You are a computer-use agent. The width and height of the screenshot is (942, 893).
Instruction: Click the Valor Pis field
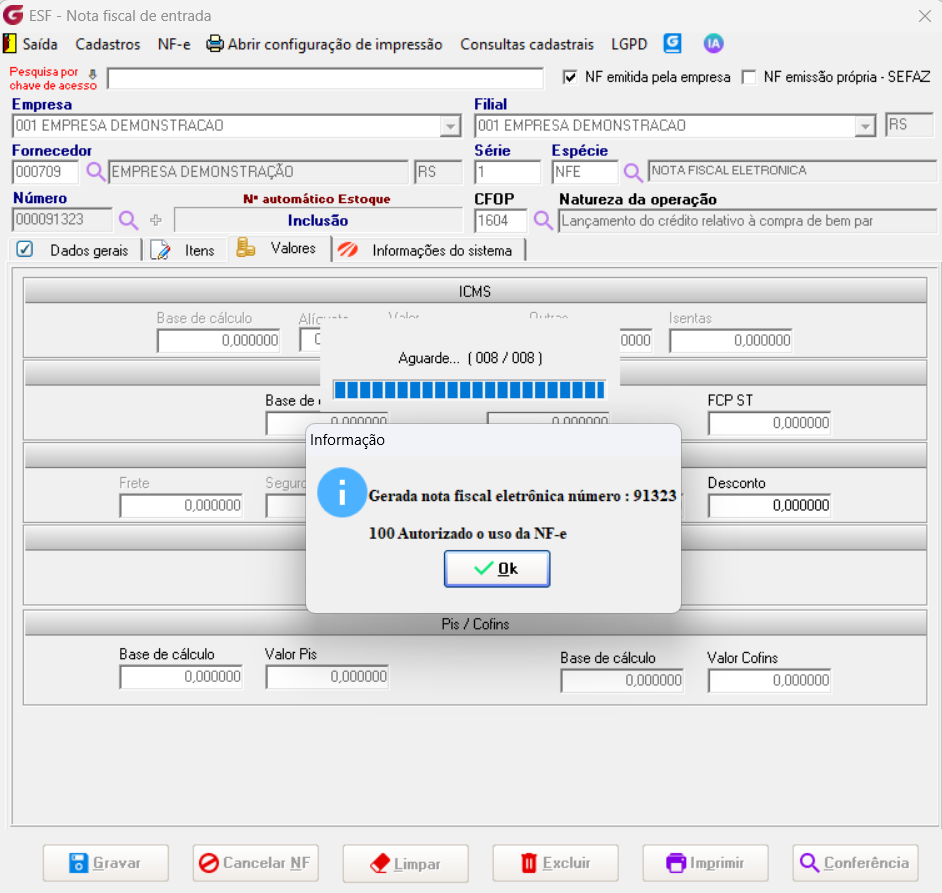coord(327,677)
